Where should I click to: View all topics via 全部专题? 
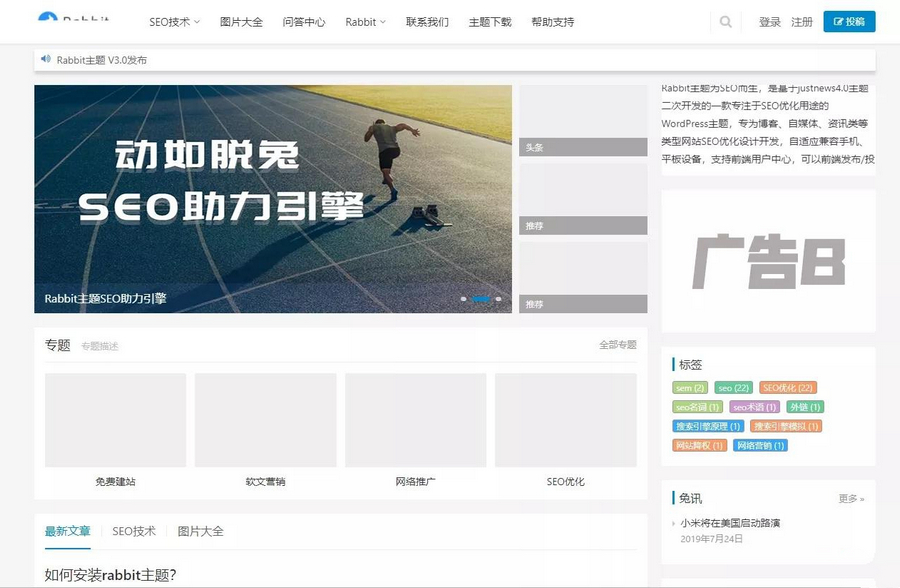tap(617, 345)
